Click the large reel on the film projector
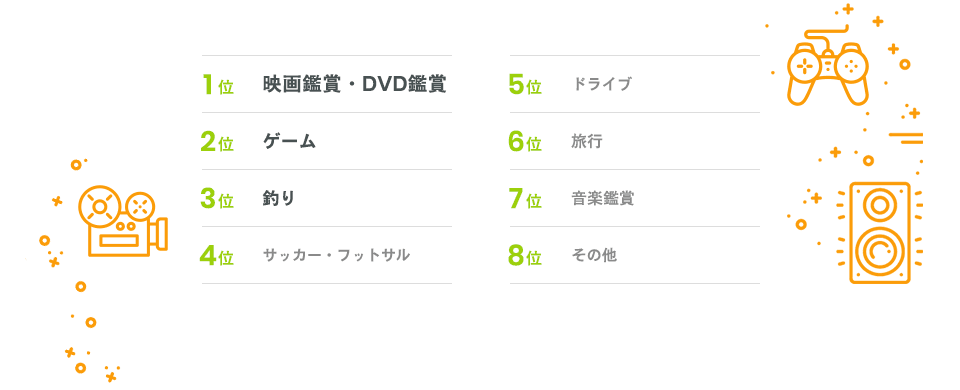Viewport: 960px width, 390px height. 98,205
